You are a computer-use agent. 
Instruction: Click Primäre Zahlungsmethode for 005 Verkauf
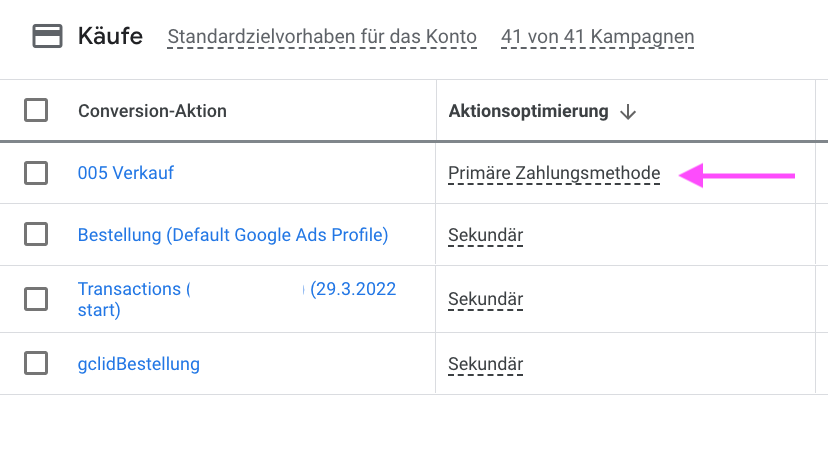(x=554, y=173)
